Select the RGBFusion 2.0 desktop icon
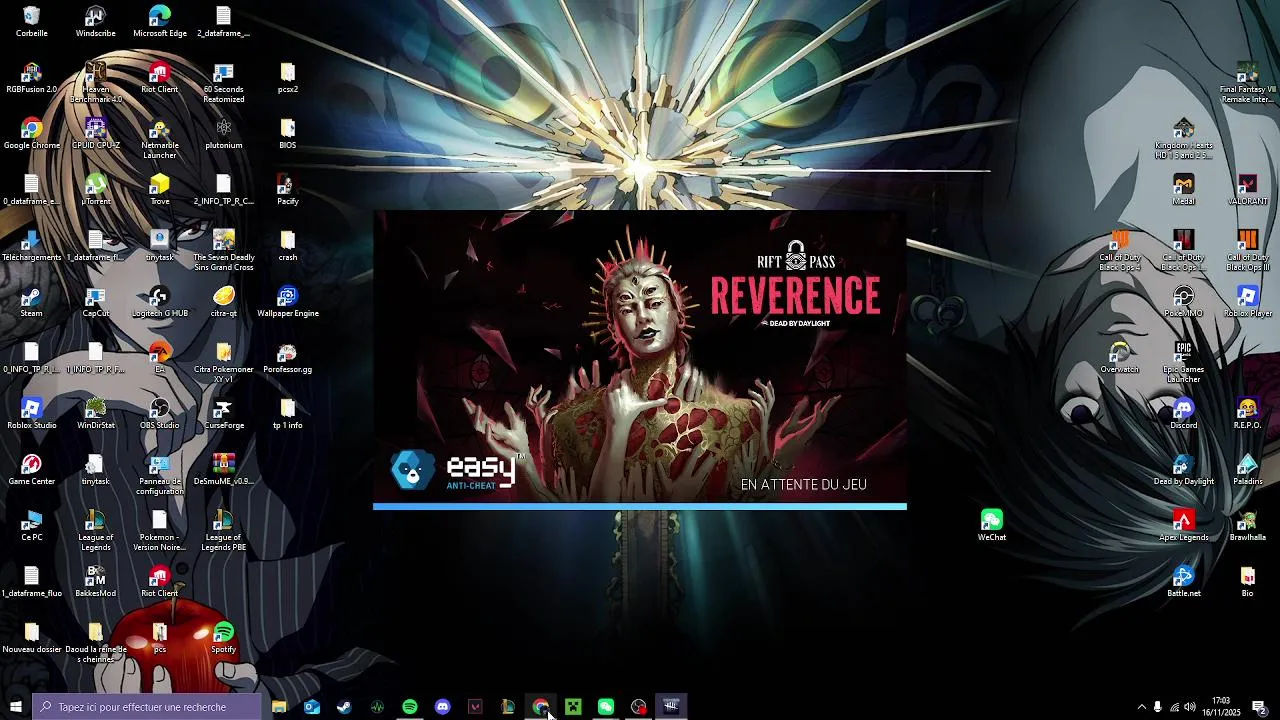Screen dimensions: 1280x720 tap(32, 78)
